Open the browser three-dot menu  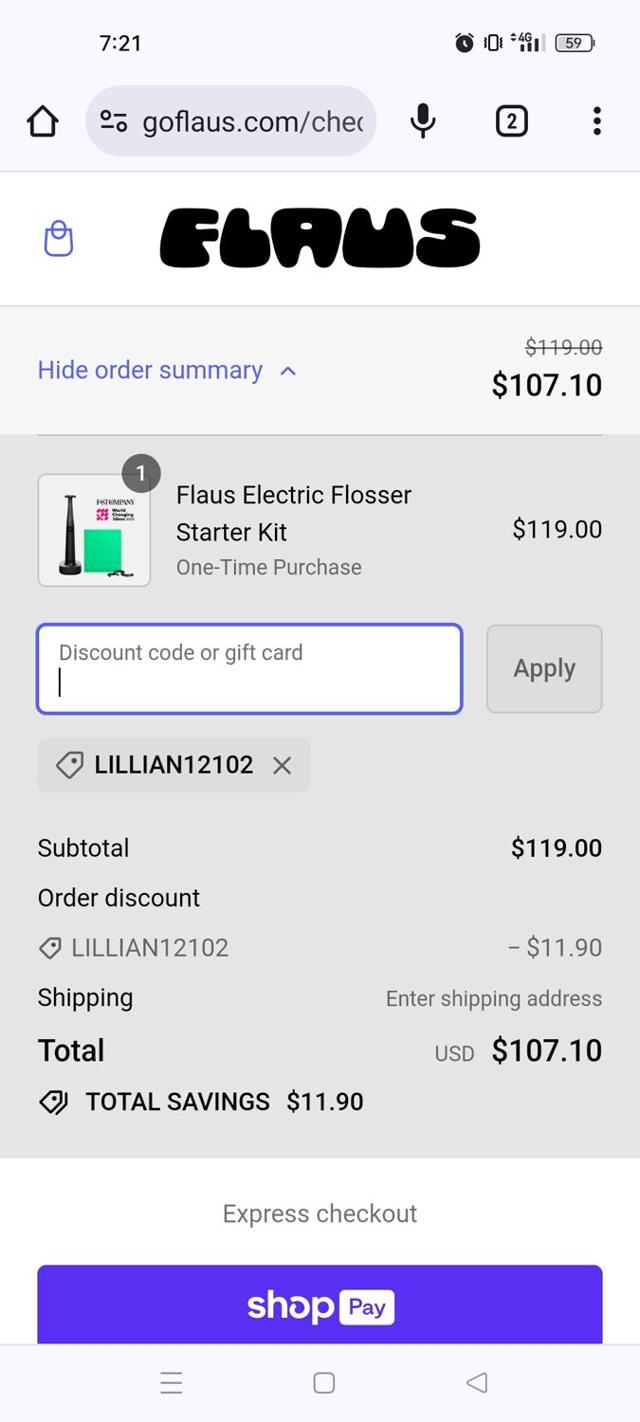click(596, 122)
